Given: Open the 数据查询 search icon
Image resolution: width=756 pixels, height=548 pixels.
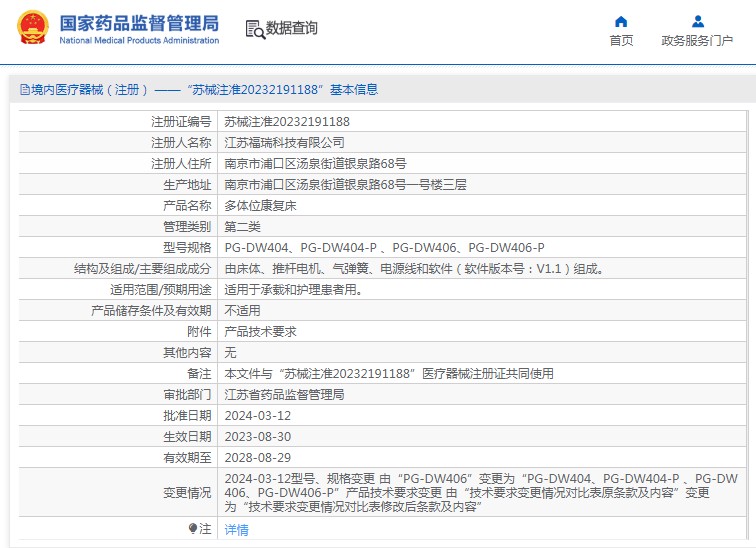Looking at the screenshot, I should [x=255, y=29].
